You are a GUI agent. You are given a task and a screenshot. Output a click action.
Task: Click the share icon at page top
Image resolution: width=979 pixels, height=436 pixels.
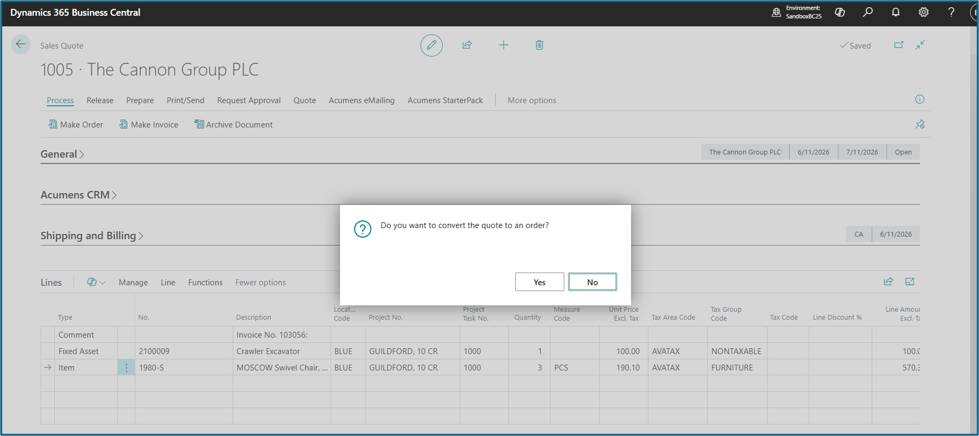click(x=467, y=46)
